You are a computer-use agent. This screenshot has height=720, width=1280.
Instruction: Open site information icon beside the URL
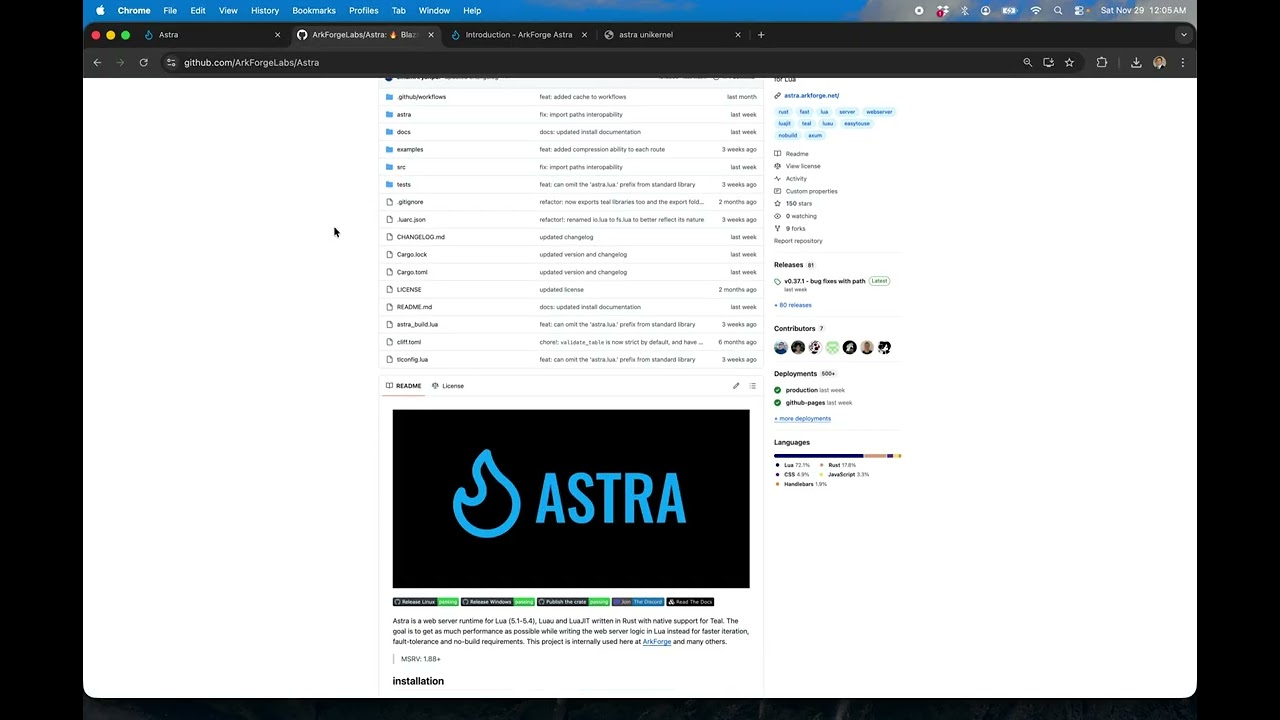(x=171, y=62)
